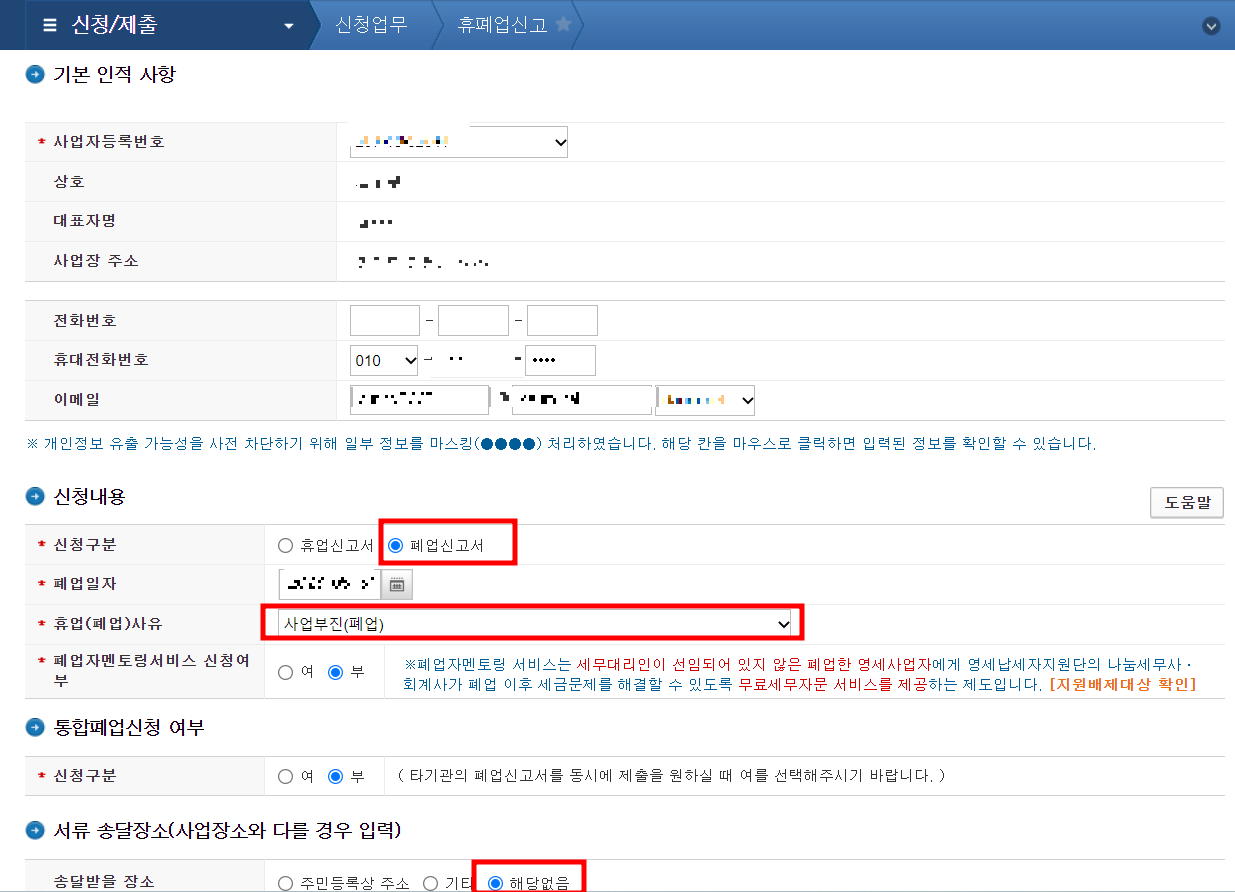Open the 신청/제출 menu

tap(130, 26)
